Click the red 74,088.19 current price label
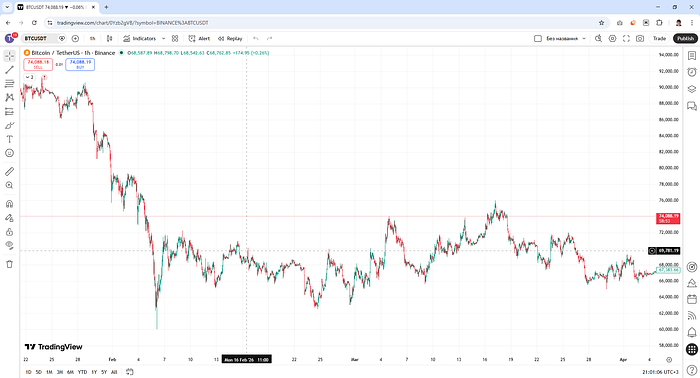The height and width of the screenshot is (378, 700). coord(668,218)
